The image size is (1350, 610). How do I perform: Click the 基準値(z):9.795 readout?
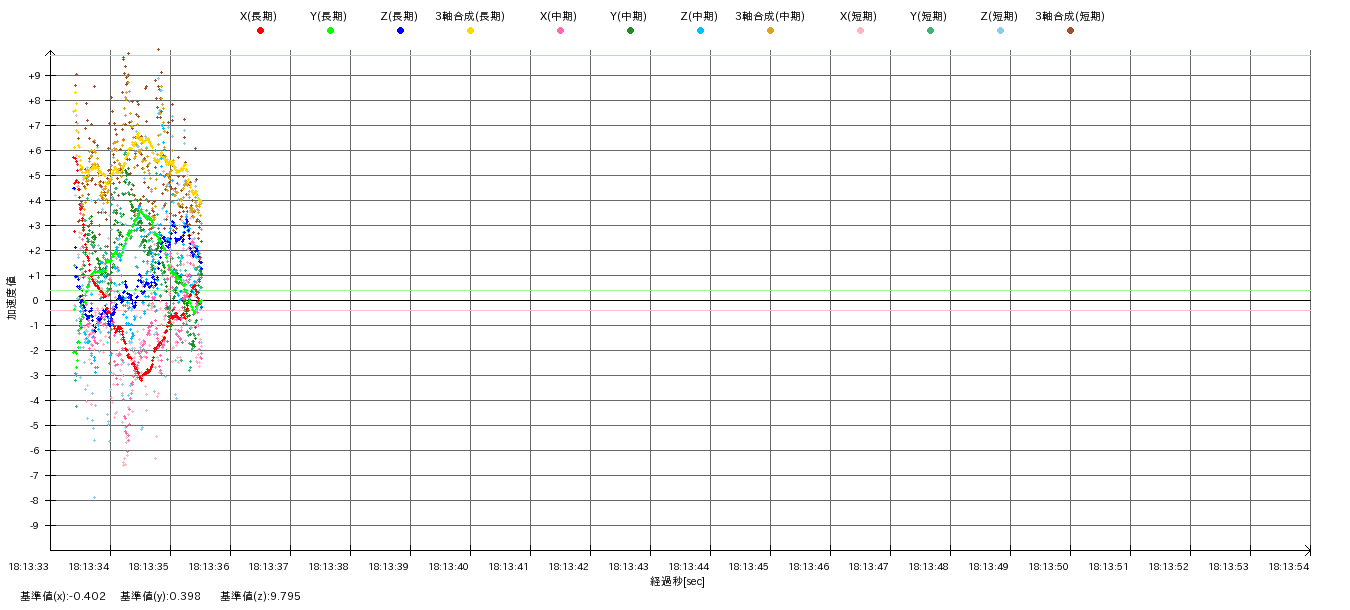pyautogui.click(x=260, y=596)
